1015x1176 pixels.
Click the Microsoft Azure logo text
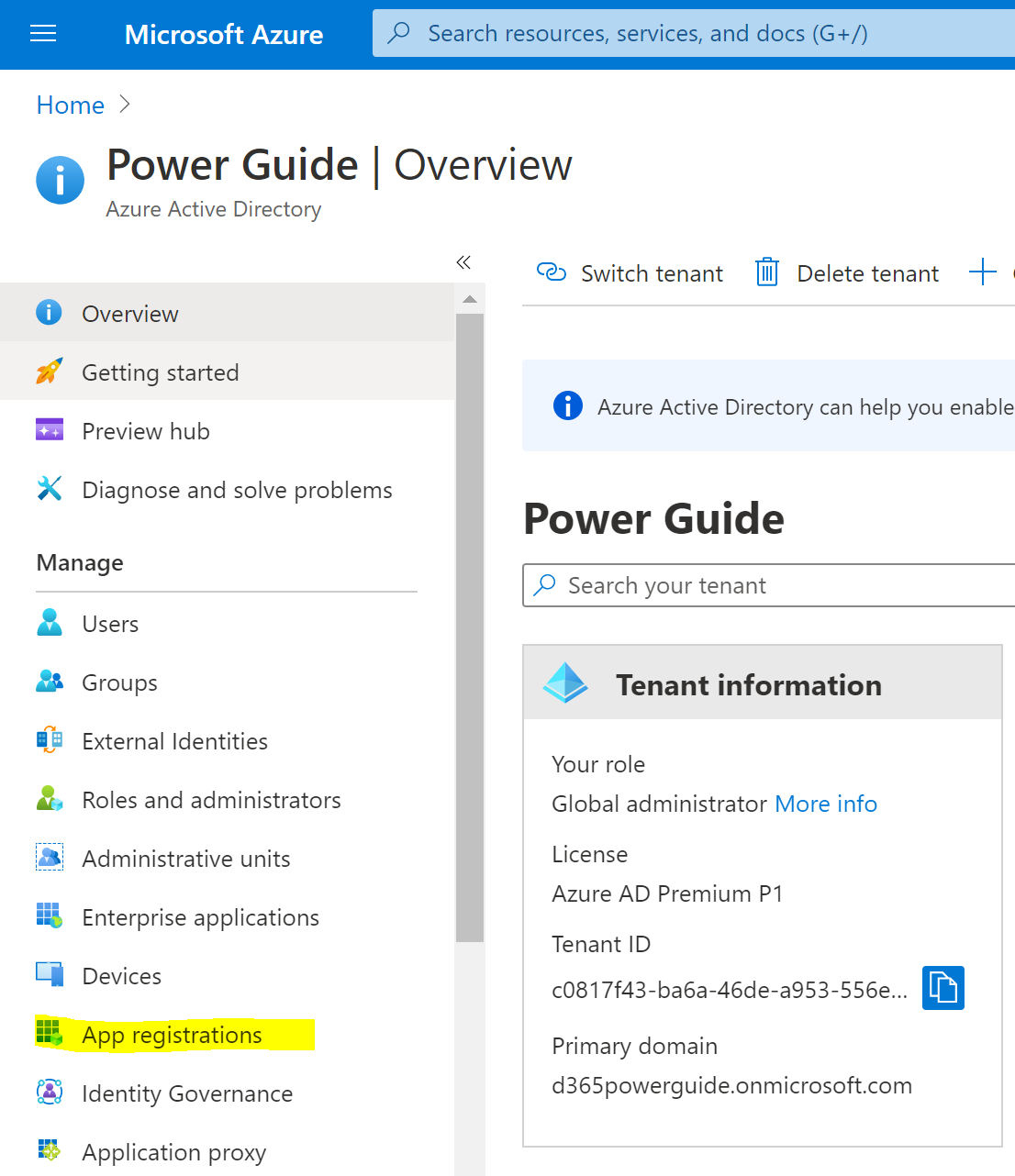click(224, 35)
